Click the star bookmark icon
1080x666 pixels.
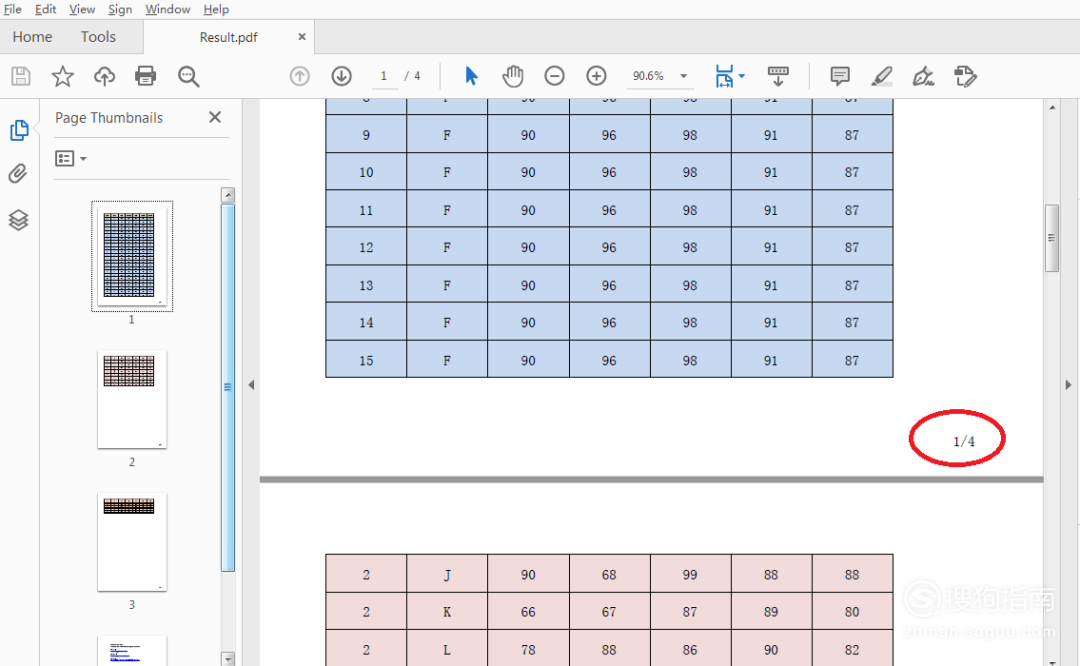point(63,76)
